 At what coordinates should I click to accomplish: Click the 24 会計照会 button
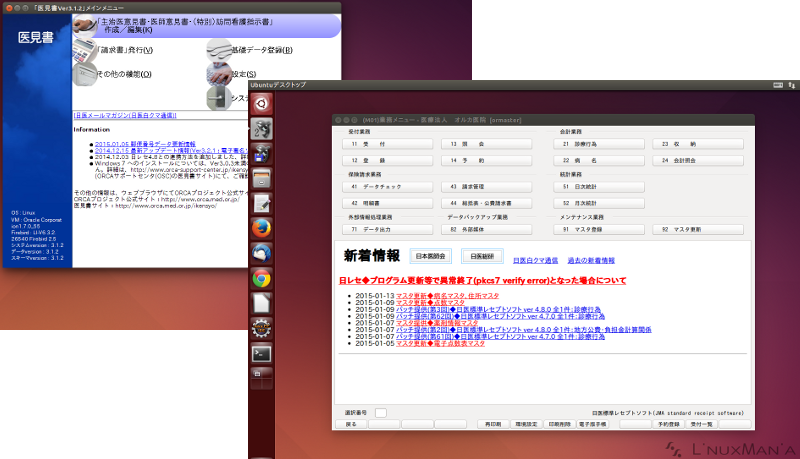698,161
